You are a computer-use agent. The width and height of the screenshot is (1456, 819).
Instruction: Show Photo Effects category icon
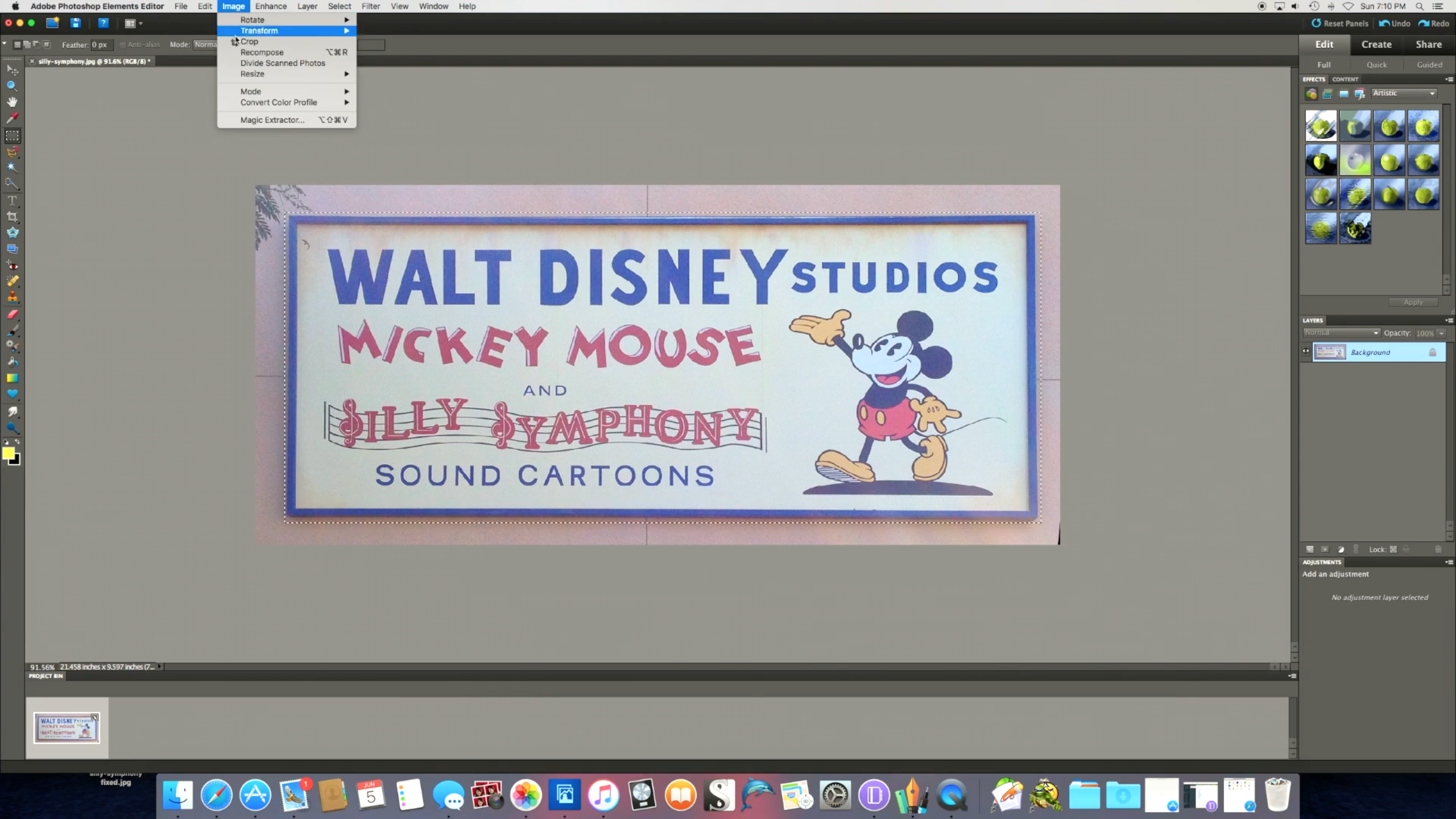(1343, 94)
